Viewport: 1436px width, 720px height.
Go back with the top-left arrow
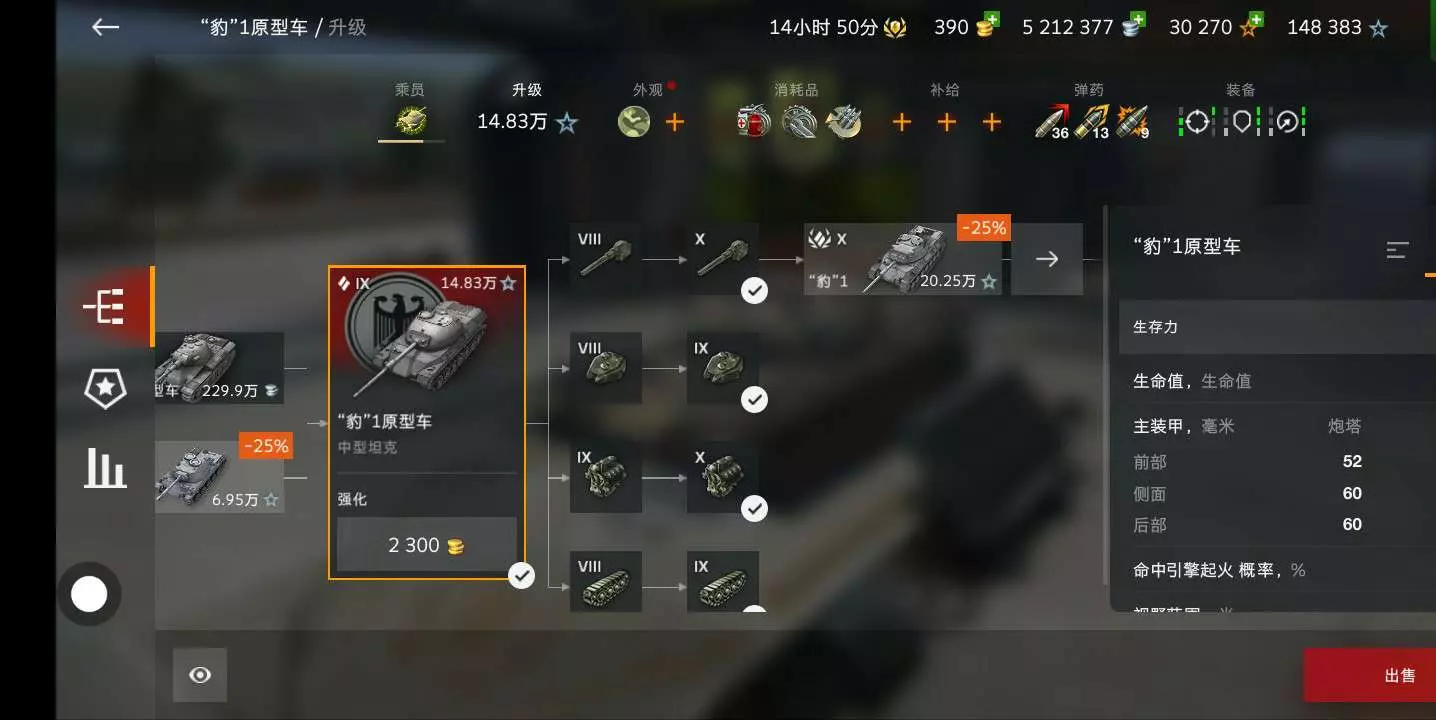pyautogui.click(x=105, y=27)
